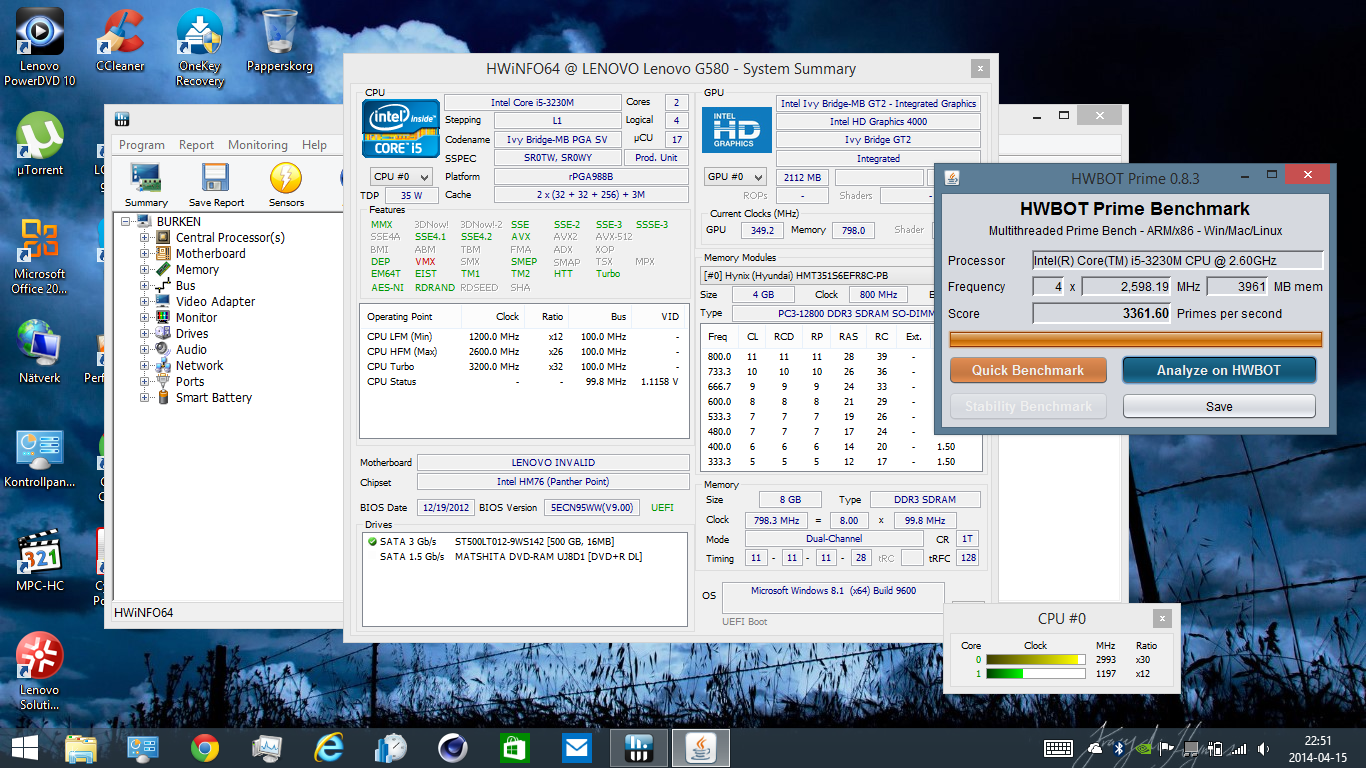This screenshot has height=768, width=1366.
Task: Open the GPU #0 selector dropdown
Action: pyautogui.click(x=735, y=177)
